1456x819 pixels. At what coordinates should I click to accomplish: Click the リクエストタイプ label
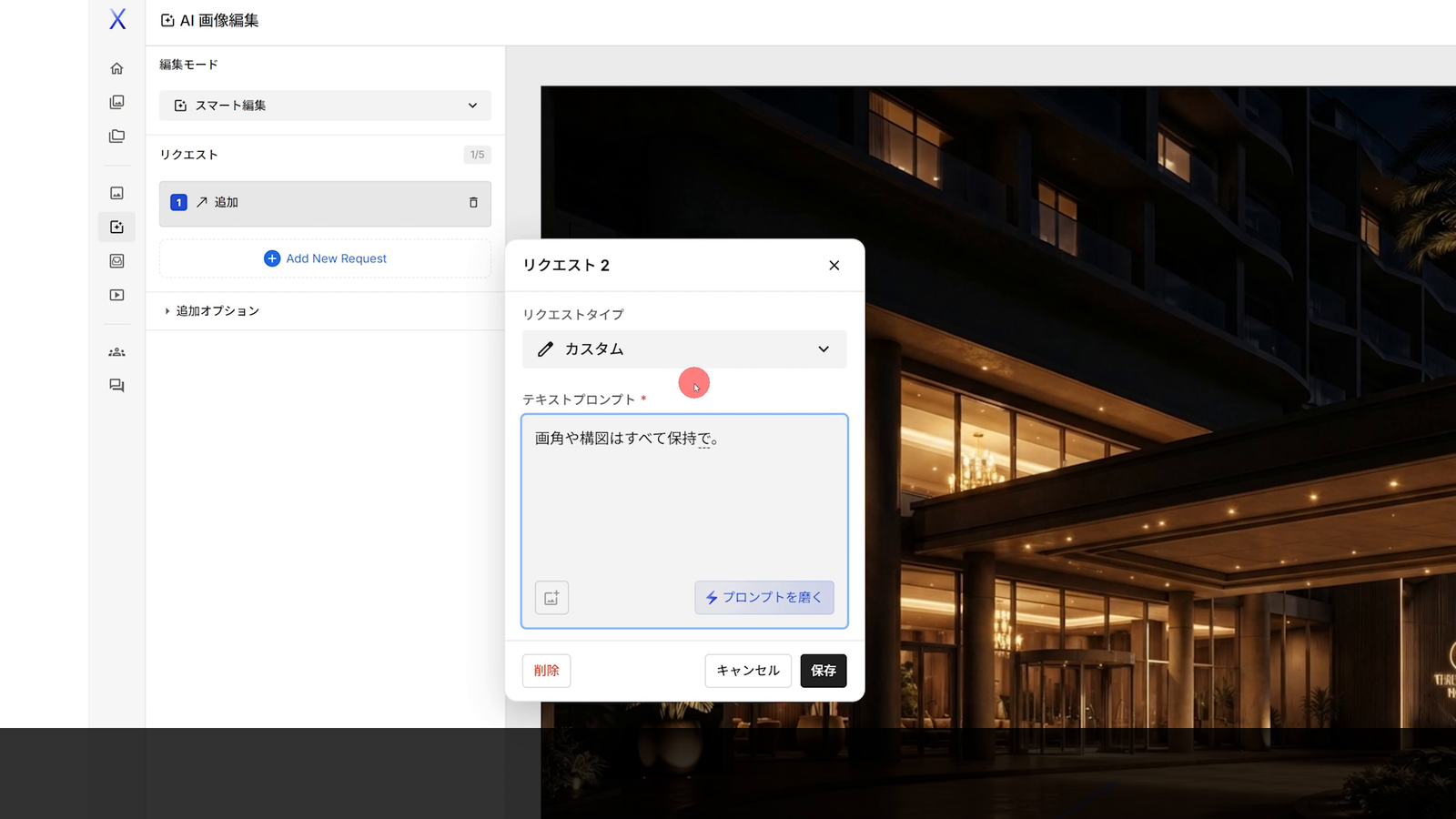[573, 315]
